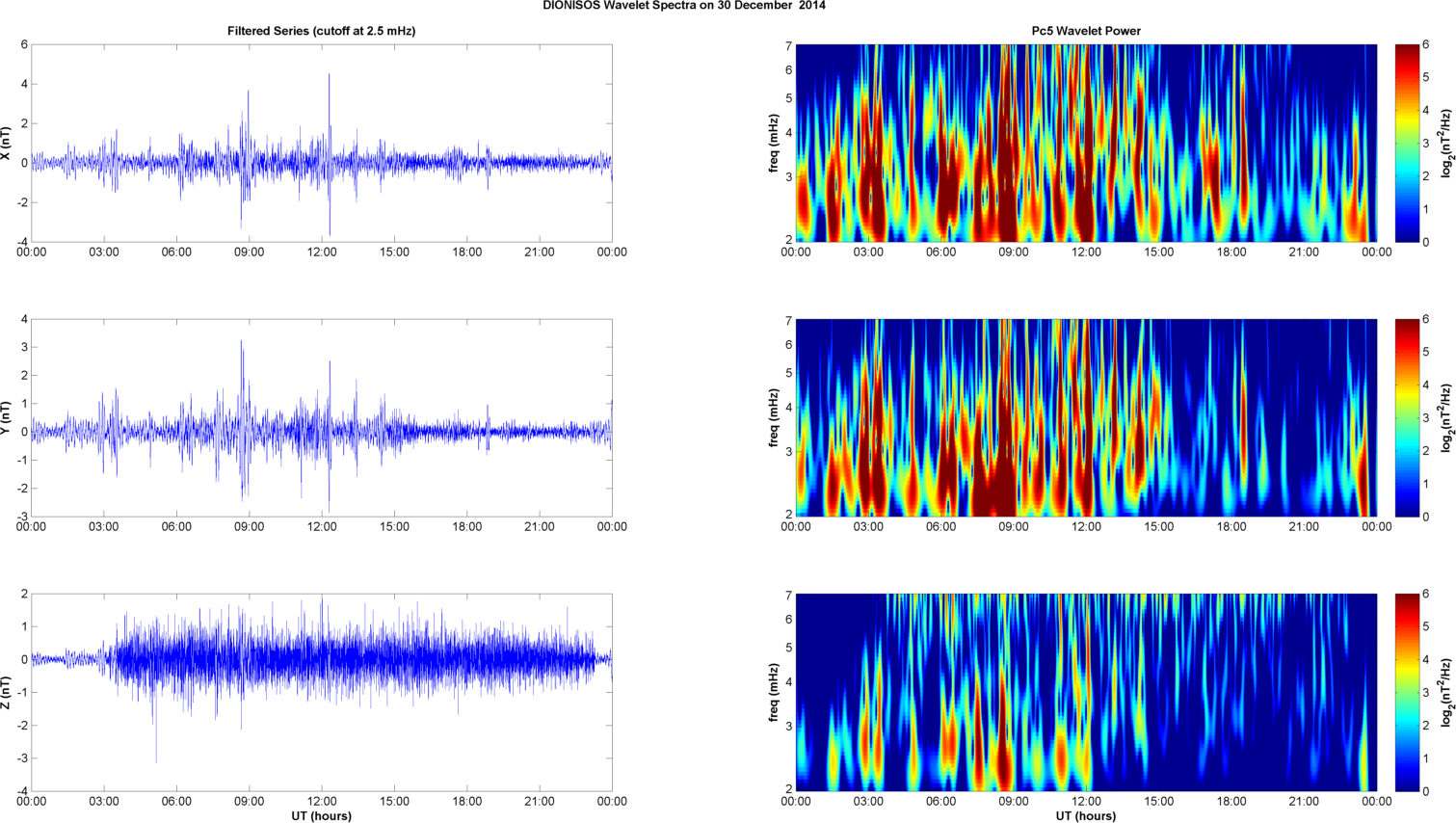
Task: Click the X component filtered series plot
Action: [x=322, y=143]
